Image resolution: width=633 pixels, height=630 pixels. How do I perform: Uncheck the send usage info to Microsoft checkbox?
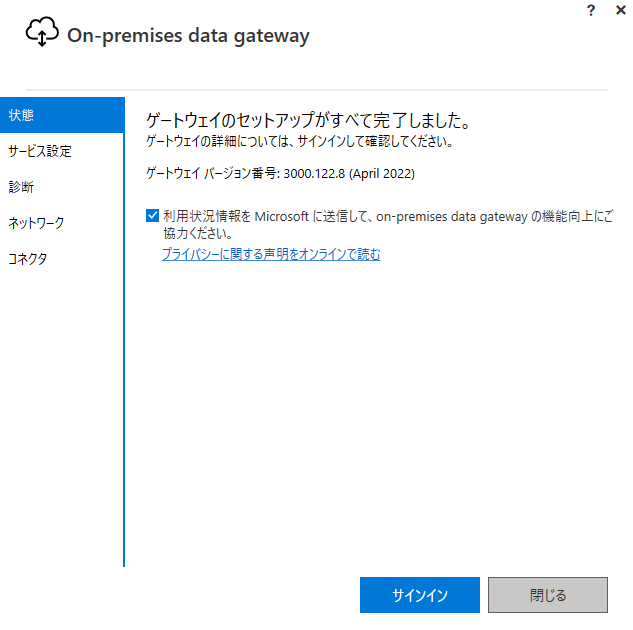click(x=152, y=216)
